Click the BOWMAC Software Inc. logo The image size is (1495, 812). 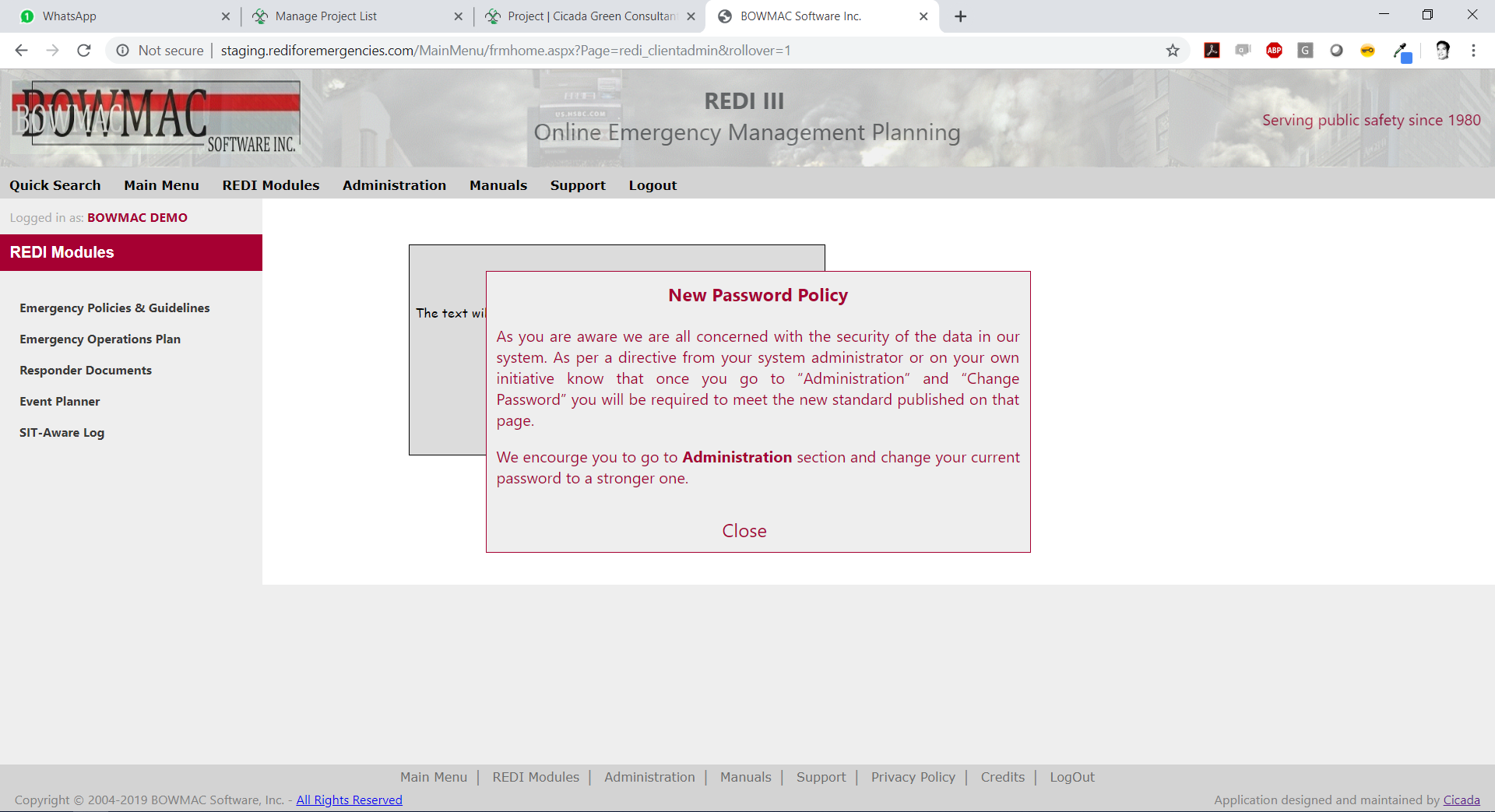156,118
